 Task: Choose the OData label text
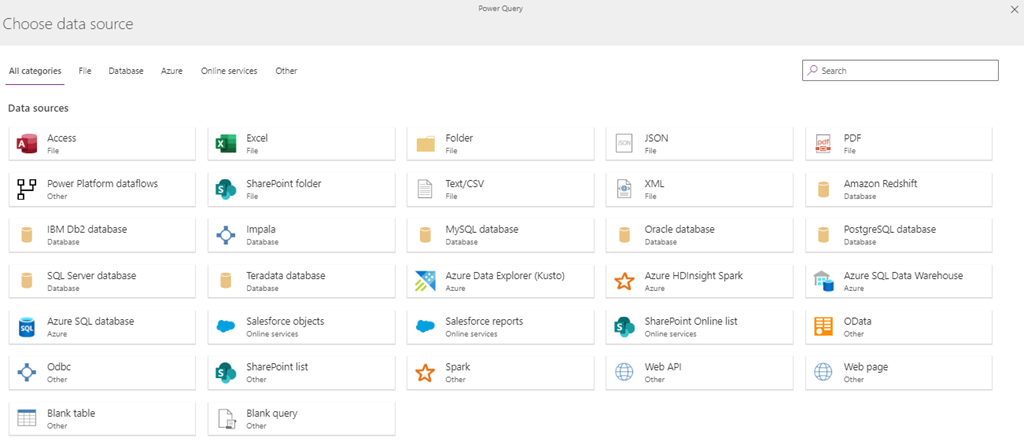click(857, 321)
